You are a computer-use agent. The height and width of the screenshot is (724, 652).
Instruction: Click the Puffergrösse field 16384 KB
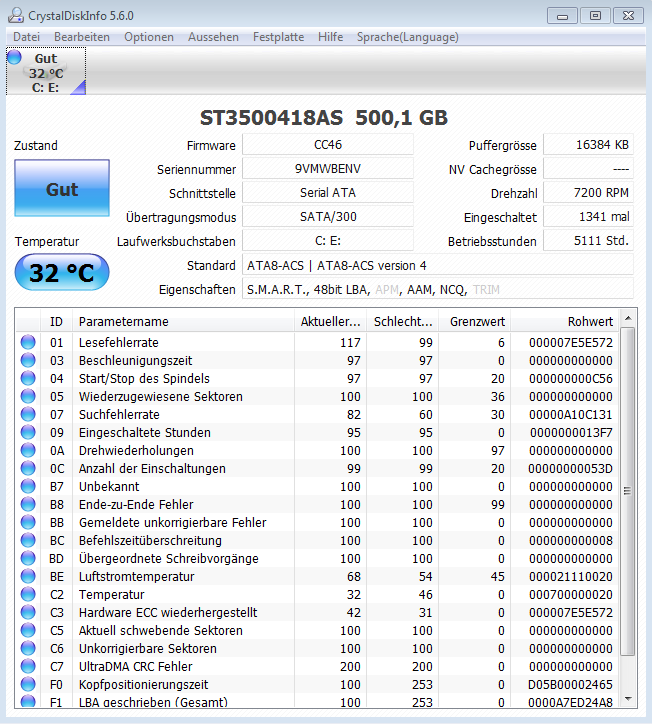click(588, 145)
